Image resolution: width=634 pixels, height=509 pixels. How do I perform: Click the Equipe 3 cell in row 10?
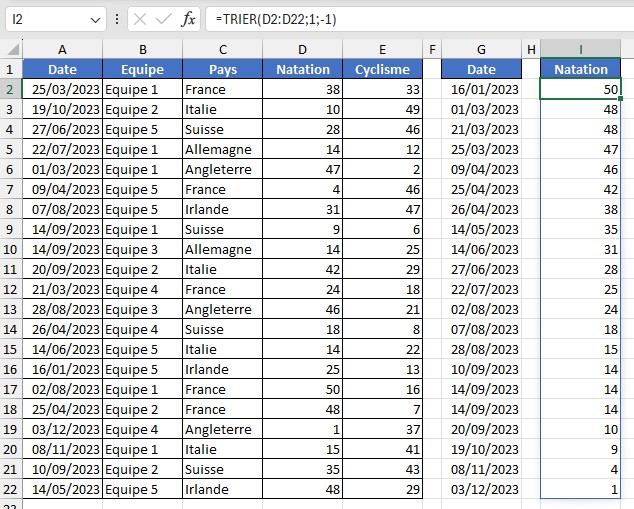pos(142,249)
